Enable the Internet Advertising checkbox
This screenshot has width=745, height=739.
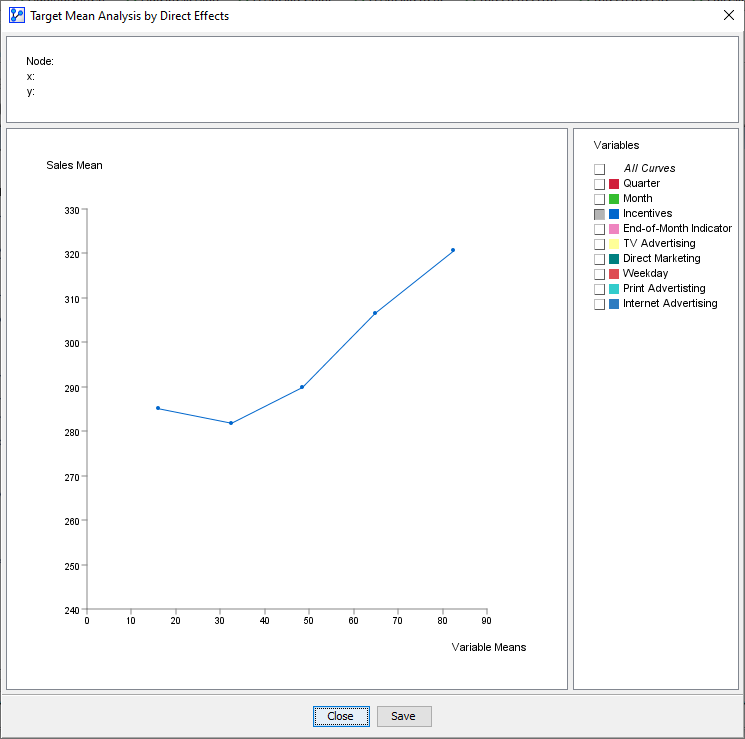(599, 304)
